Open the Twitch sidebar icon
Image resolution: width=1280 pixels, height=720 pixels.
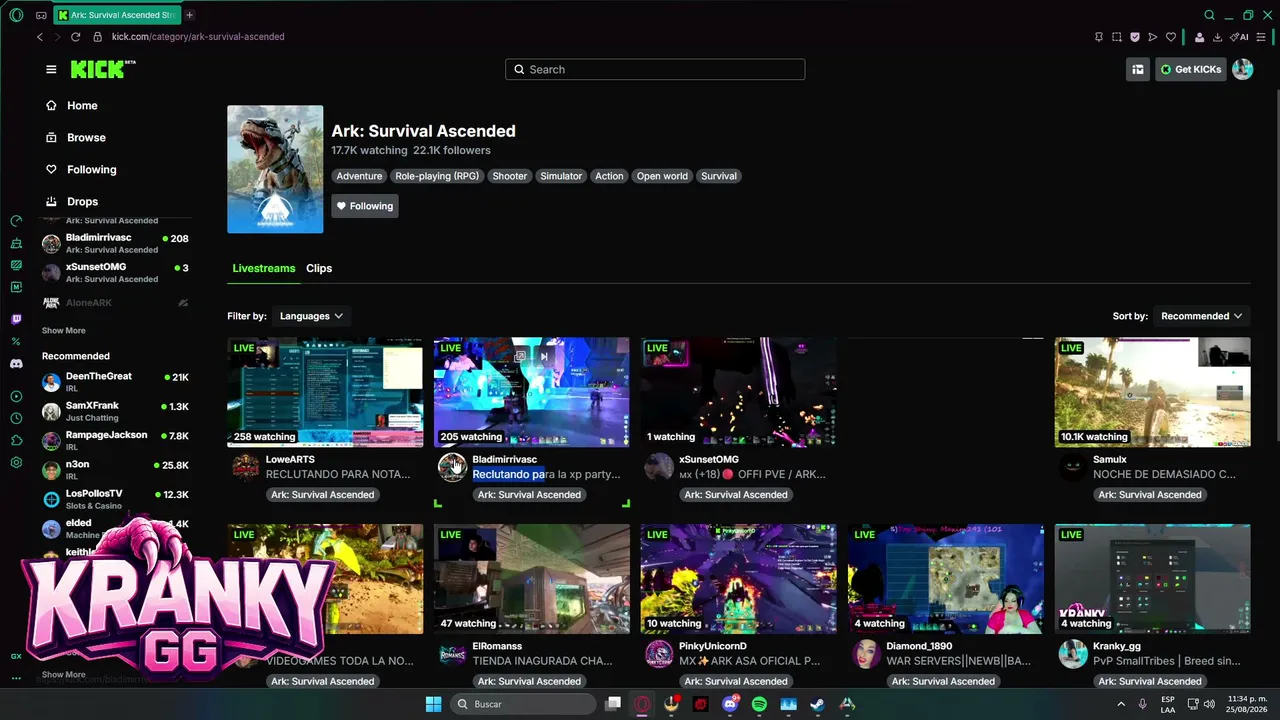coord(16,320)
